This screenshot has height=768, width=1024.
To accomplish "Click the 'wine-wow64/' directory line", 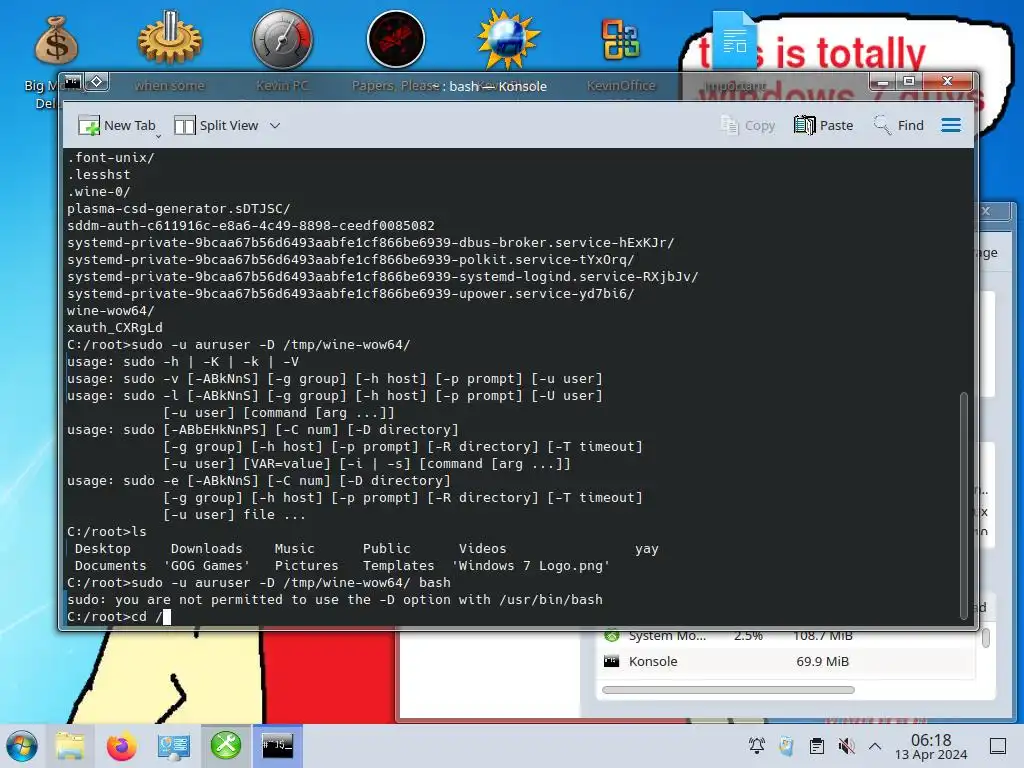I will 110,311.
